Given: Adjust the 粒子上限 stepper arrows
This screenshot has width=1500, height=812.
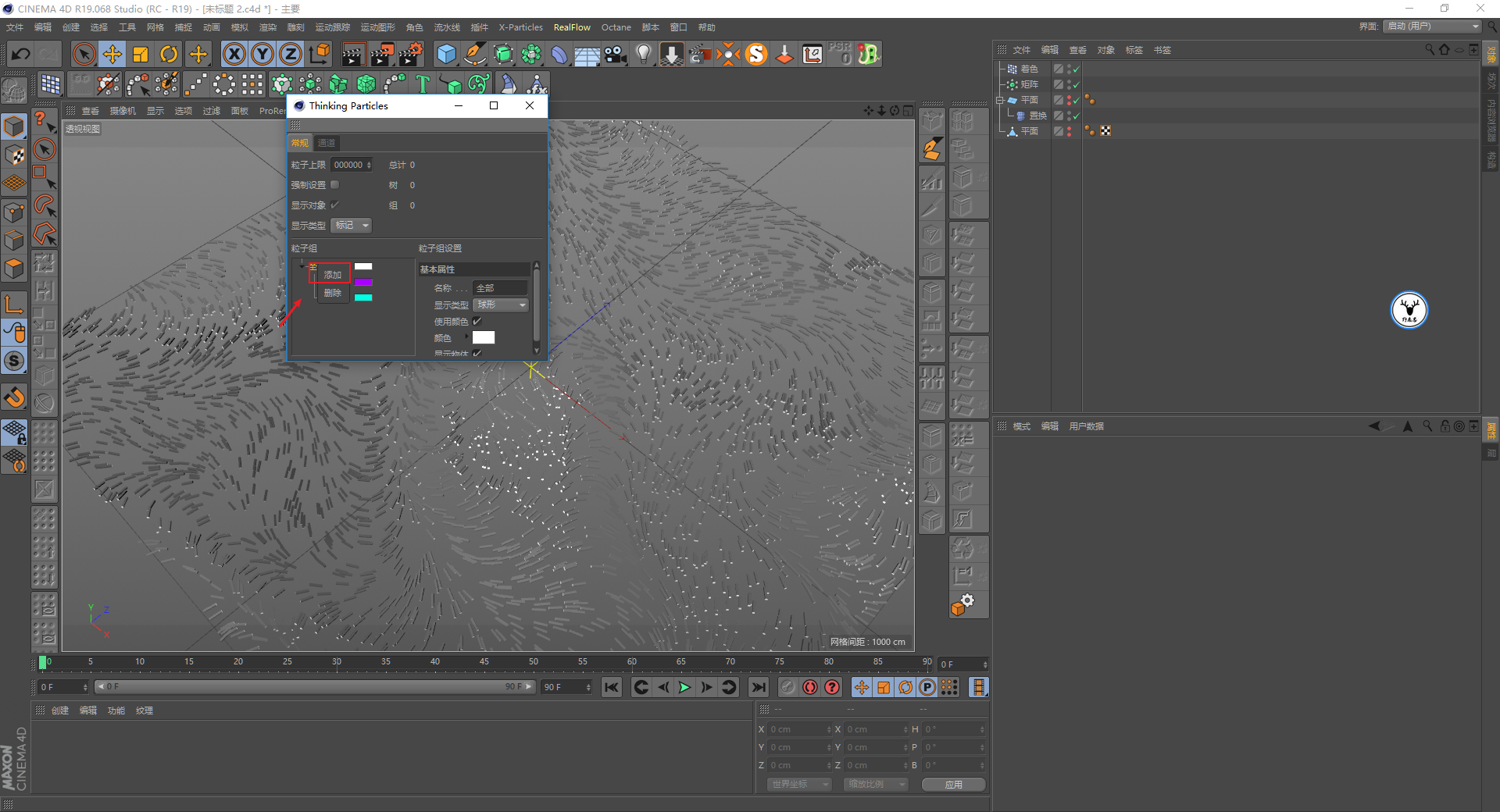Looking at the screenshot, I should click(369, 165).
